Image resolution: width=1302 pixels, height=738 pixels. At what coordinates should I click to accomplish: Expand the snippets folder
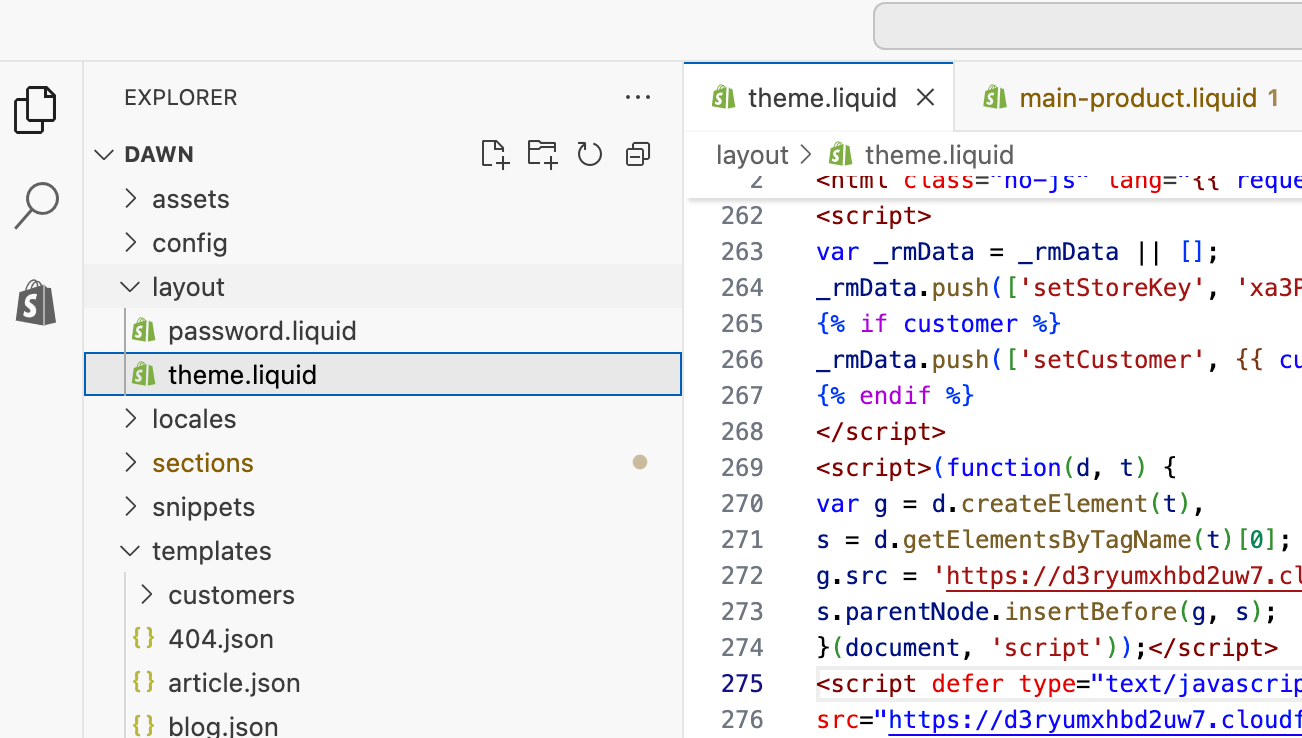(x=130, y=506)
